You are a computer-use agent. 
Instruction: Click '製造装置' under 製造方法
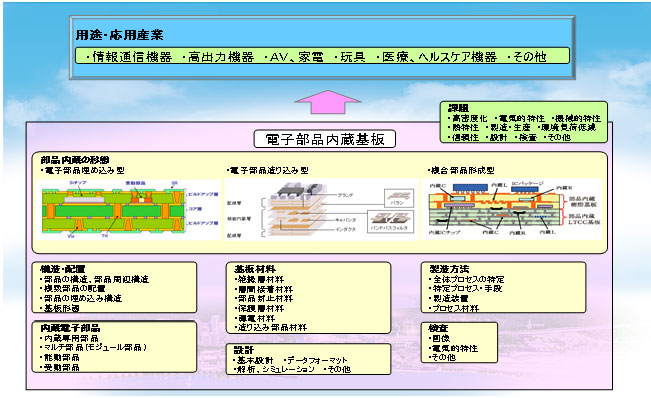pos(450,298)
